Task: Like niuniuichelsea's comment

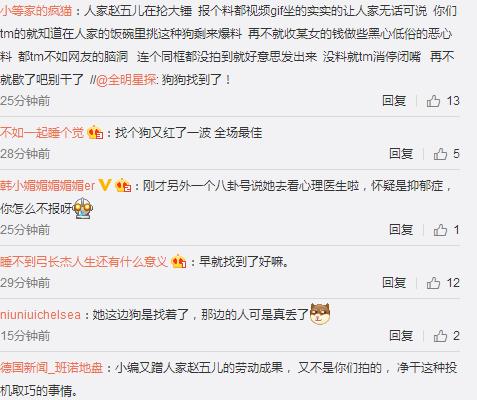Action: pos(440,336)
